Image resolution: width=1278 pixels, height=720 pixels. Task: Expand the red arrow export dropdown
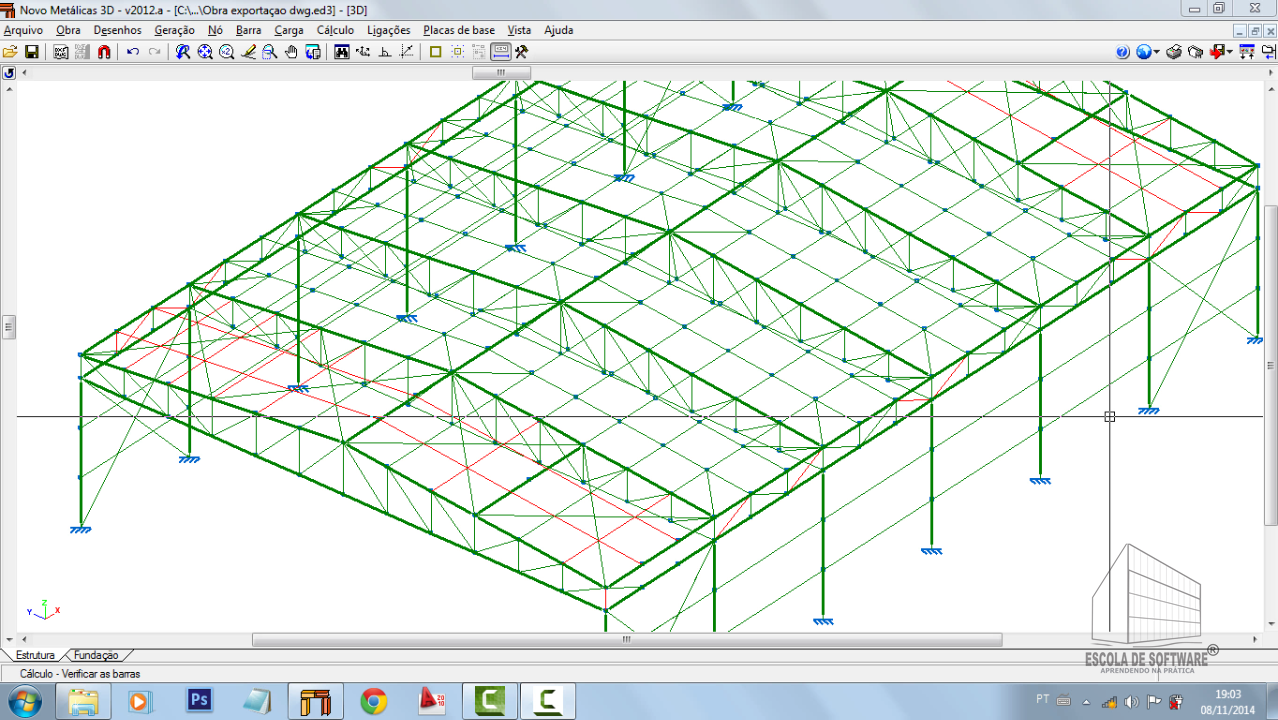click(1230, 52)
